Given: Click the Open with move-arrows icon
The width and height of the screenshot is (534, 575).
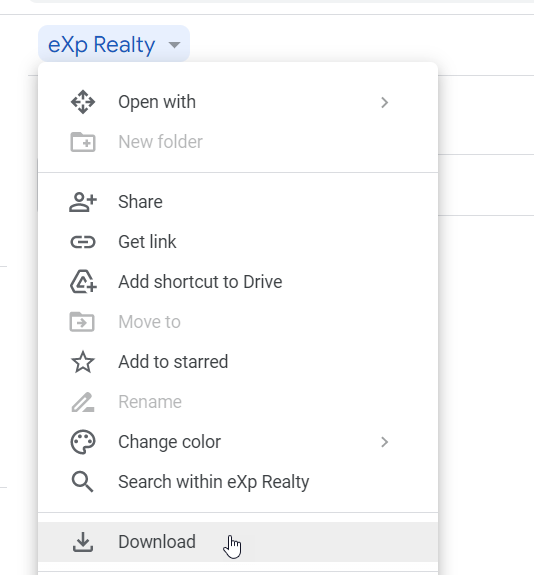Looking at the screenshot, I should coord(83,102).
